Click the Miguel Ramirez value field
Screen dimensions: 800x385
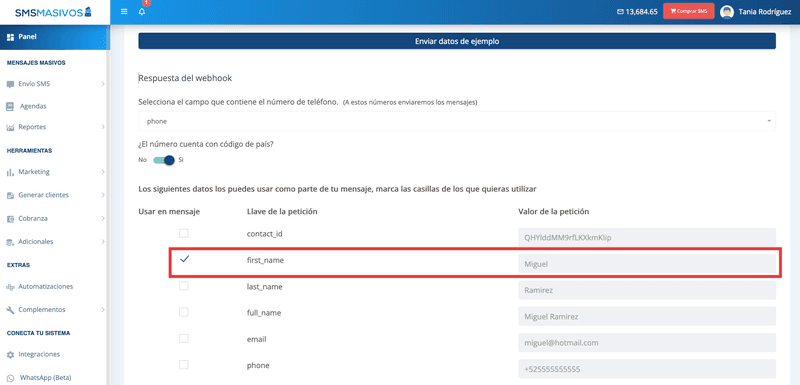tap(647, 317)
